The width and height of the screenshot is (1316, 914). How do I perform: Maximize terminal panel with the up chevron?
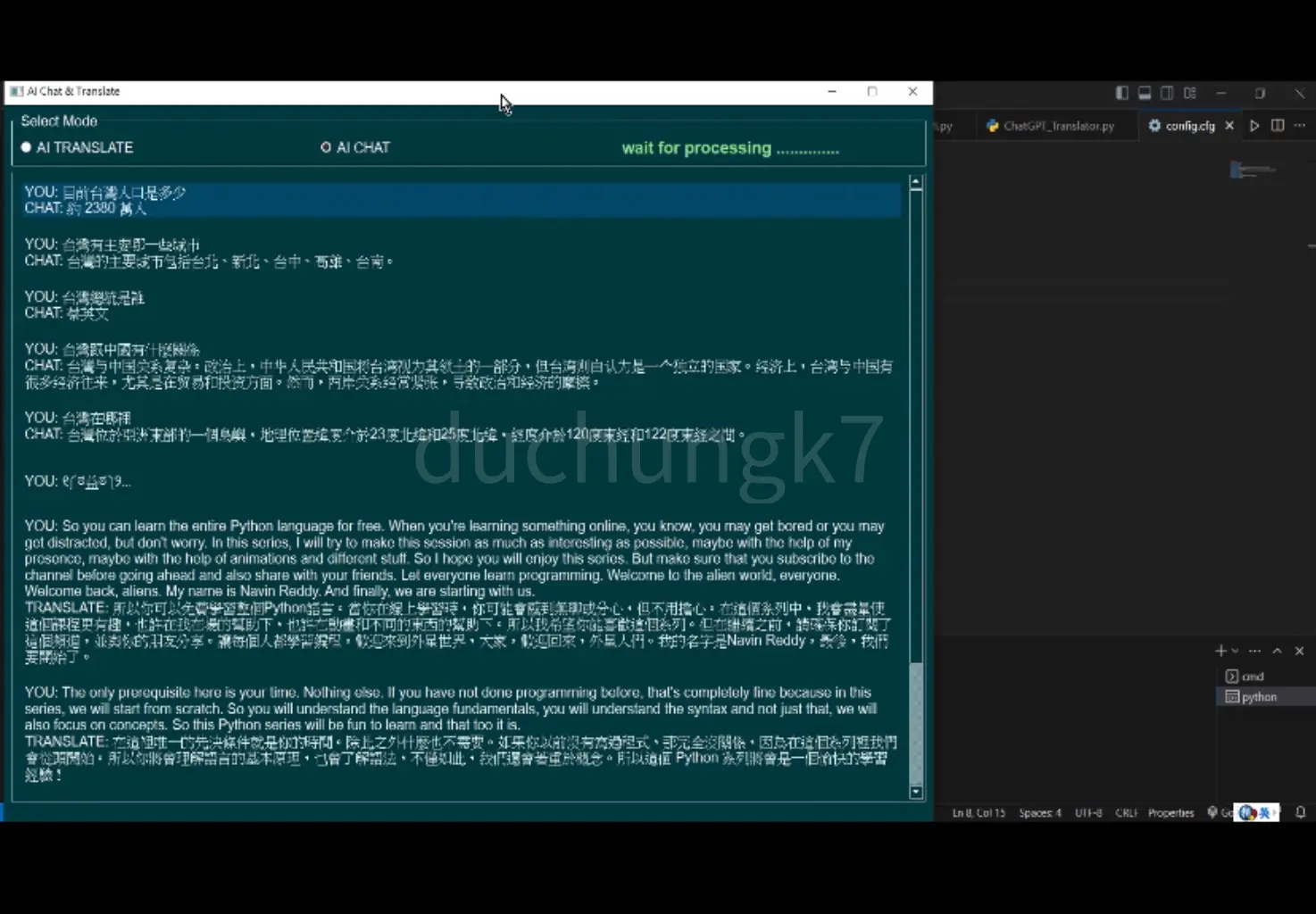click(1277, 651)
